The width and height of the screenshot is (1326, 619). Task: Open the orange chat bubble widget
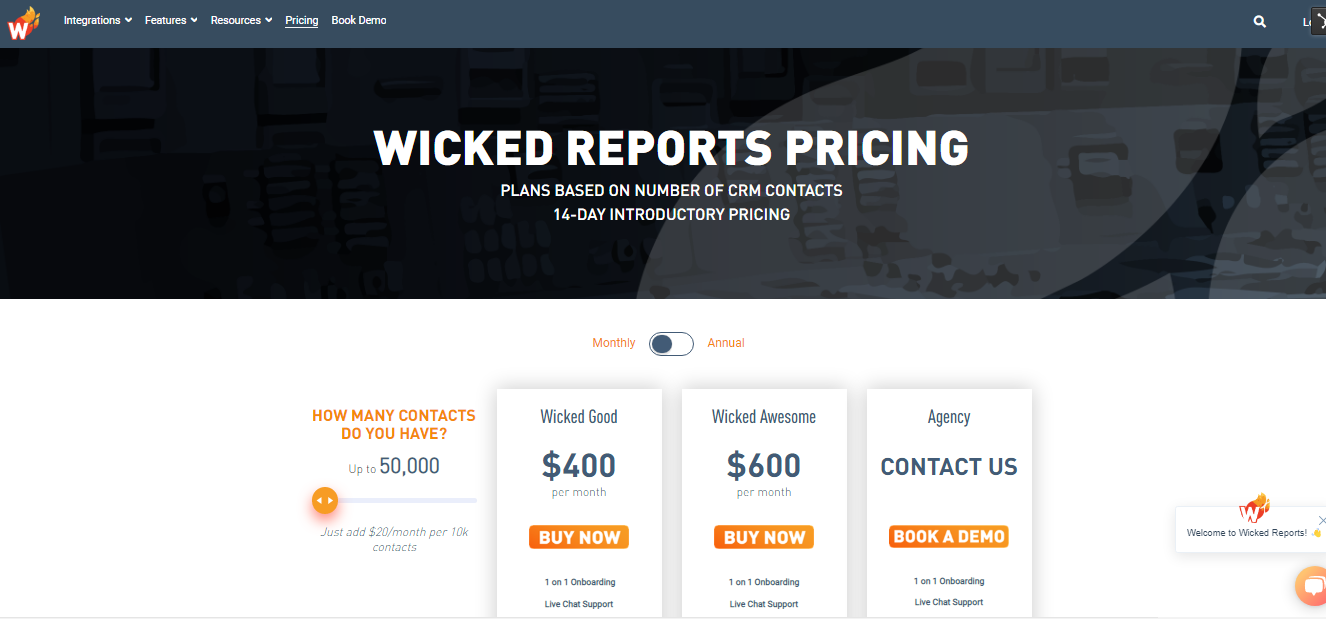point(1312,586)
